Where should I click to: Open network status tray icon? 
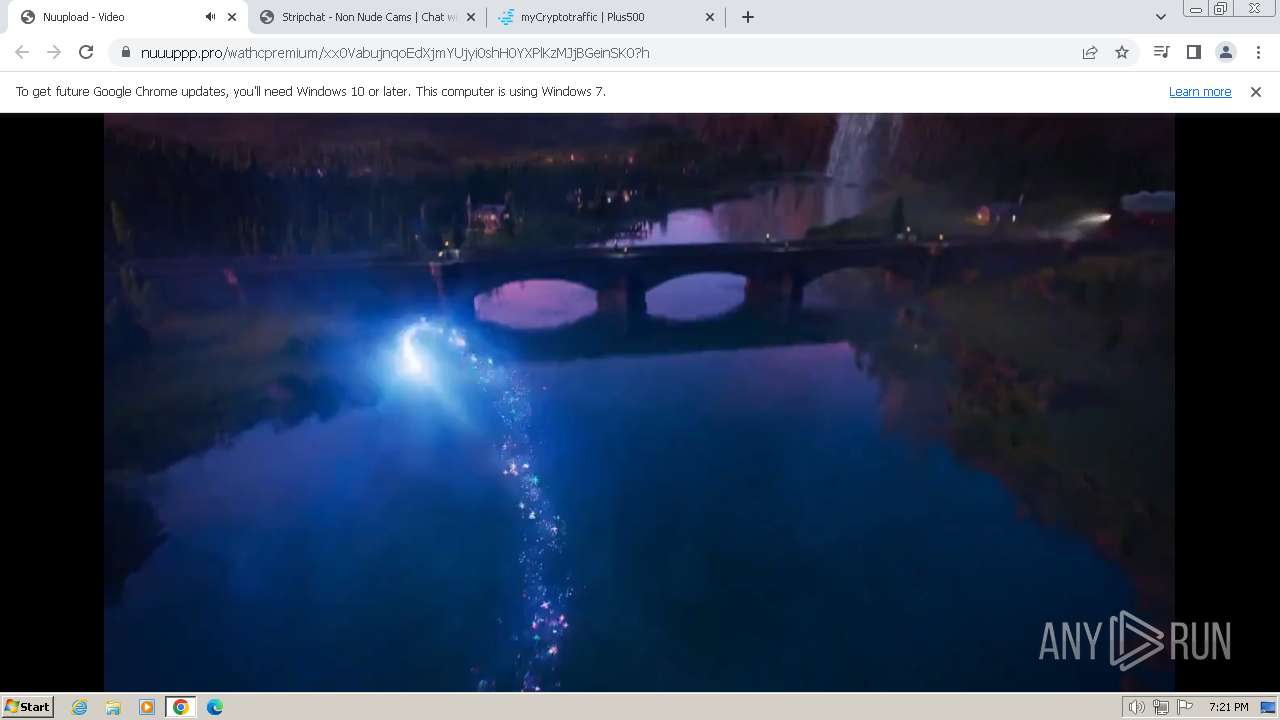[x=1161, y=707]
